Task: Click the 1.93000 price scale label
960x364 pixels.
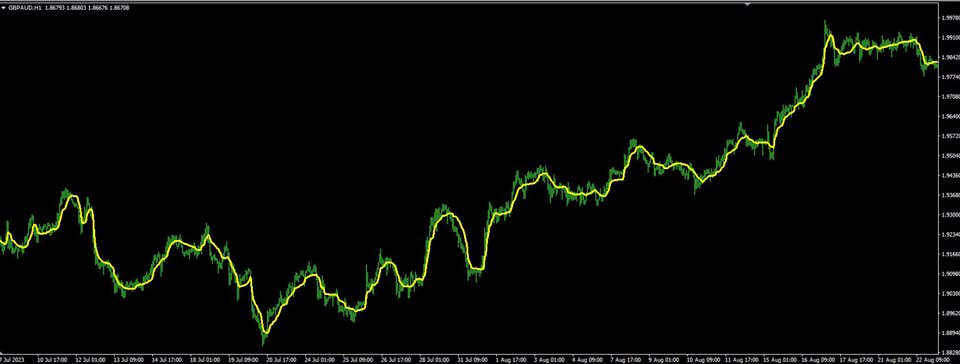Action: click(x=951, y=215)
